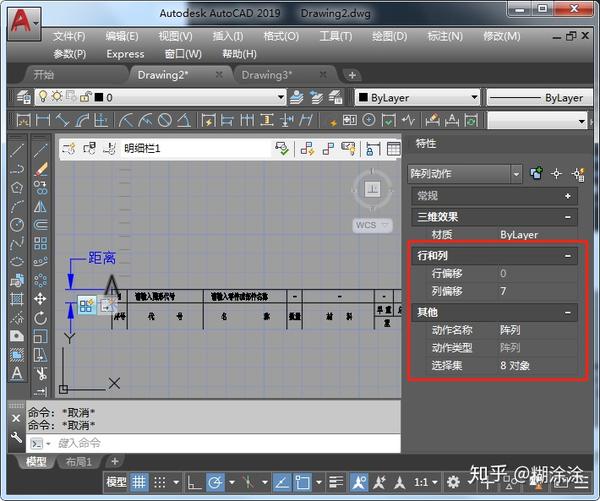Edit the 列偏移 value 7

coord(538,291)
